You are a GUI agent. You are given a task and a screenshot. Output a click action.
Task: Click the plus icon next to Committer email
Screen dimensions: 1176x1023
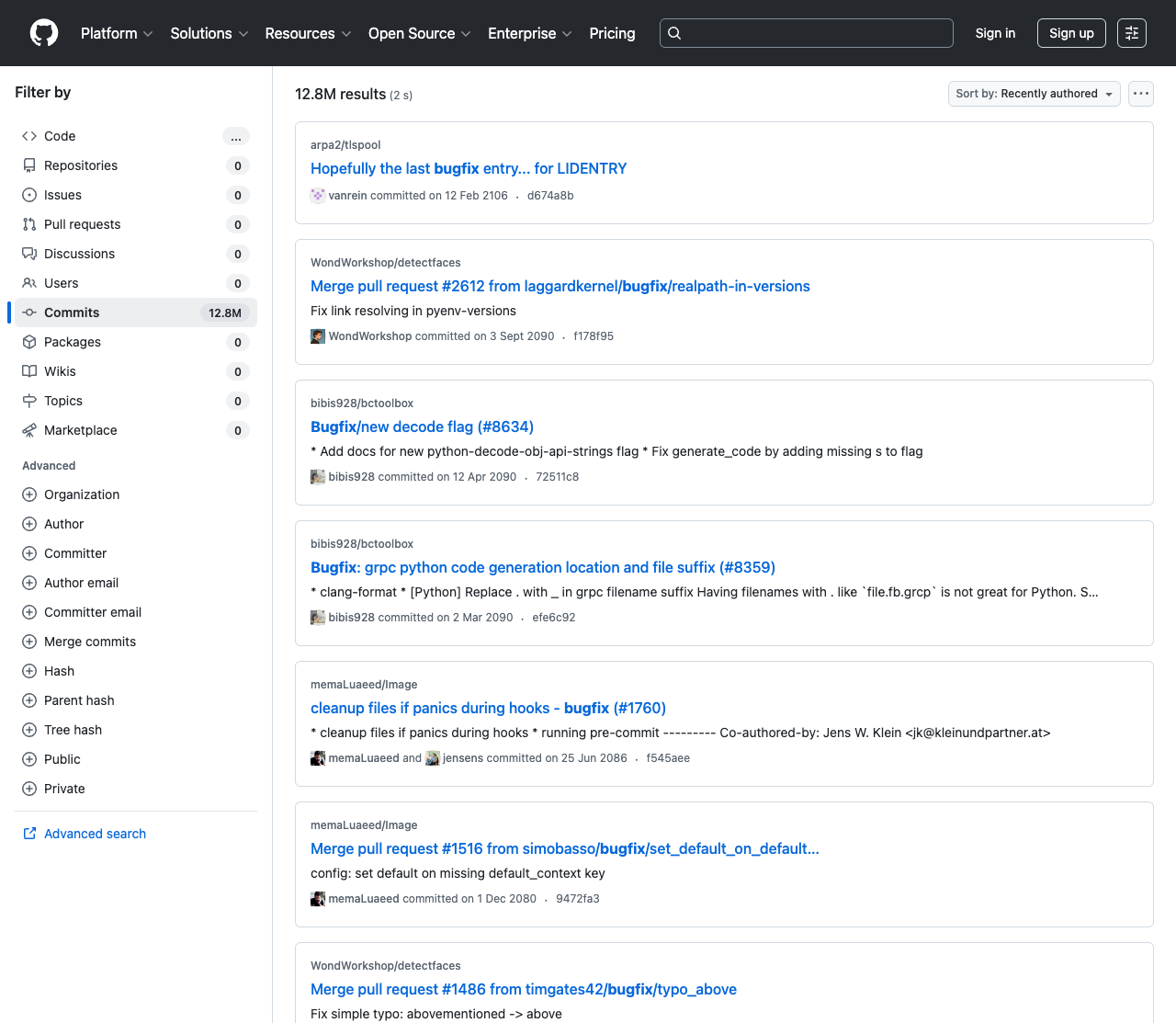29,612
